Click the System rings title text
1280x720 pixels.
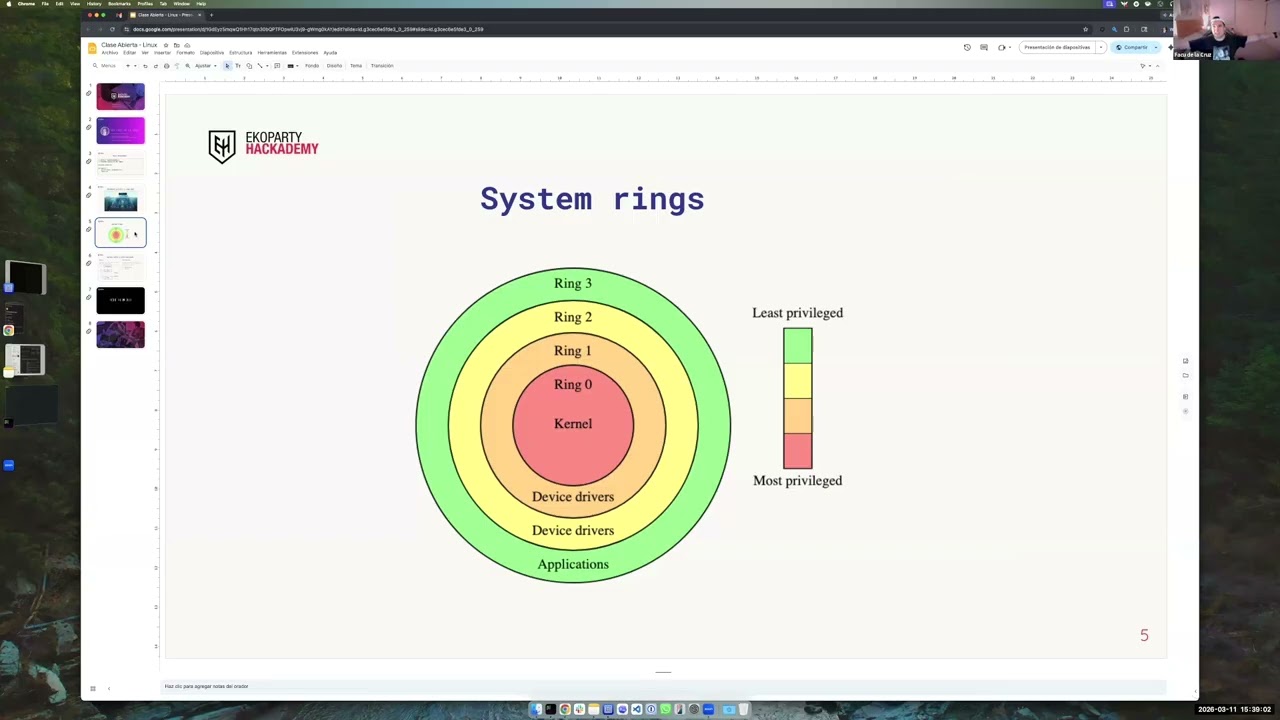point(592,199)
